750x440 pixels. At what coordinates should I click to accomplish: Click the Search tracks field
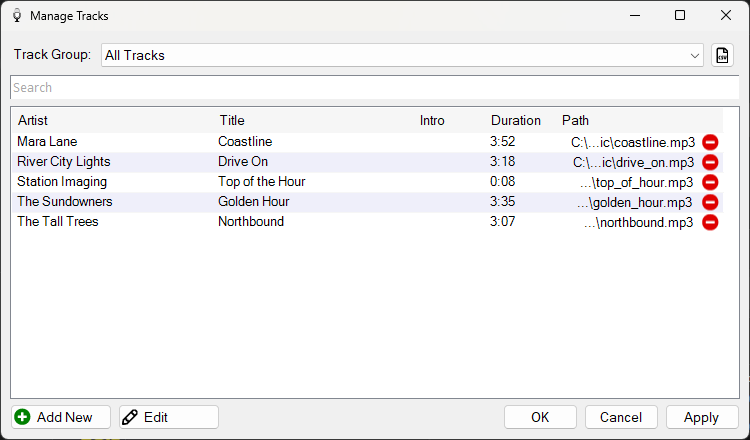(375, 88)
